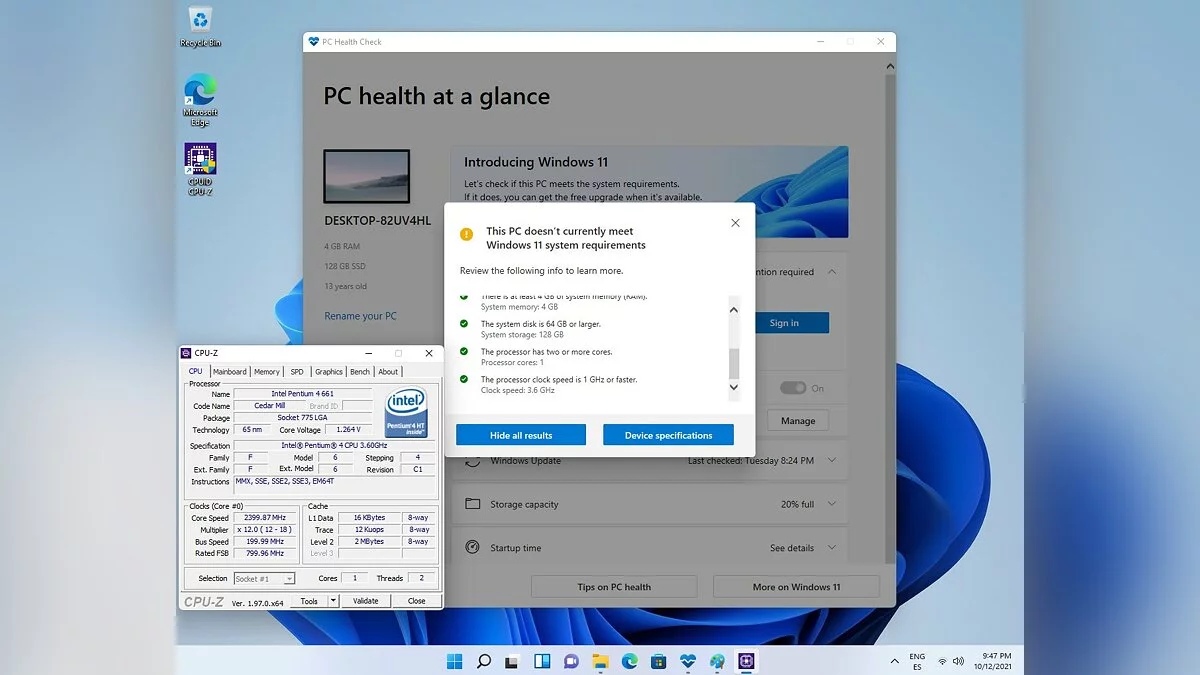Switch to the Mainboard tab in CPU-Z

point(229,371)
